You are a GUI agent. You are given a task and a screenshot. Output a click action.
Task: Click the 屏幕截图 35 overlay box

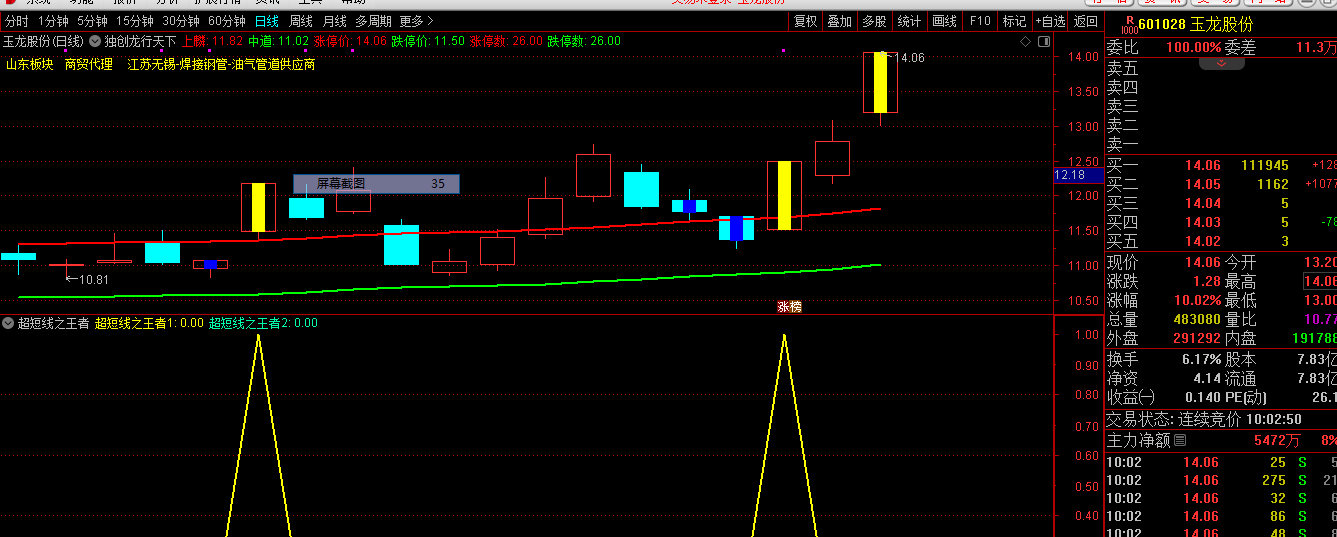376,184
